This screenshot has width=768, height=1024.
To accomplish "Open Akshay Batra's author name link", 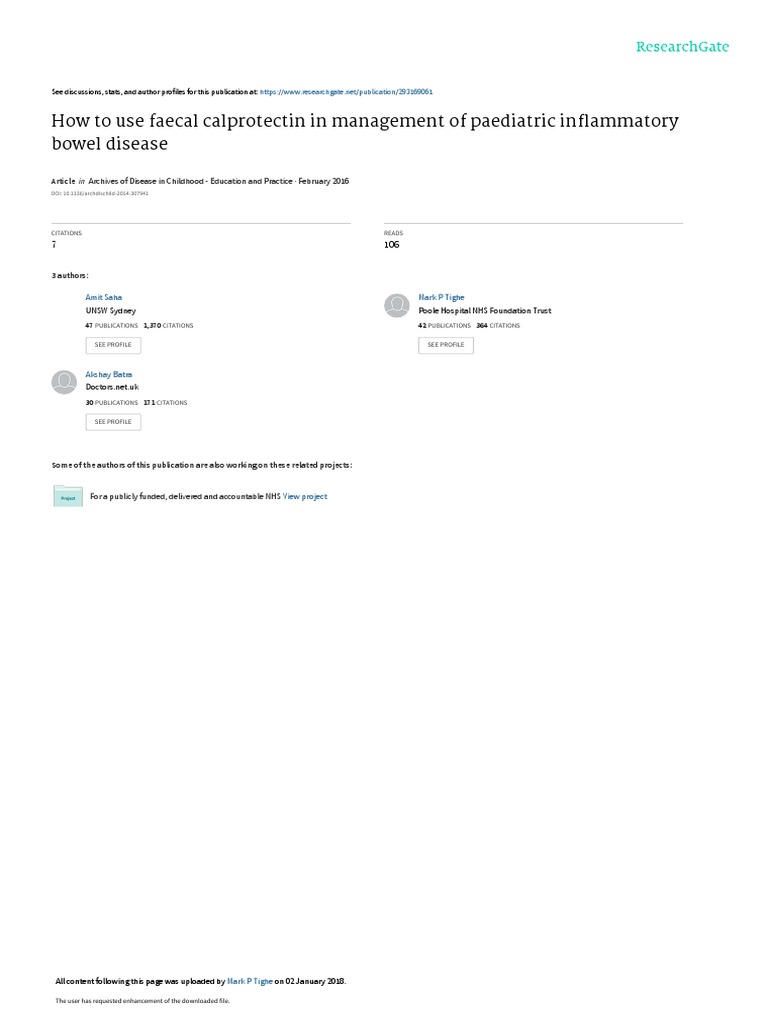I will pyautogui.click(x=108, y=374).
